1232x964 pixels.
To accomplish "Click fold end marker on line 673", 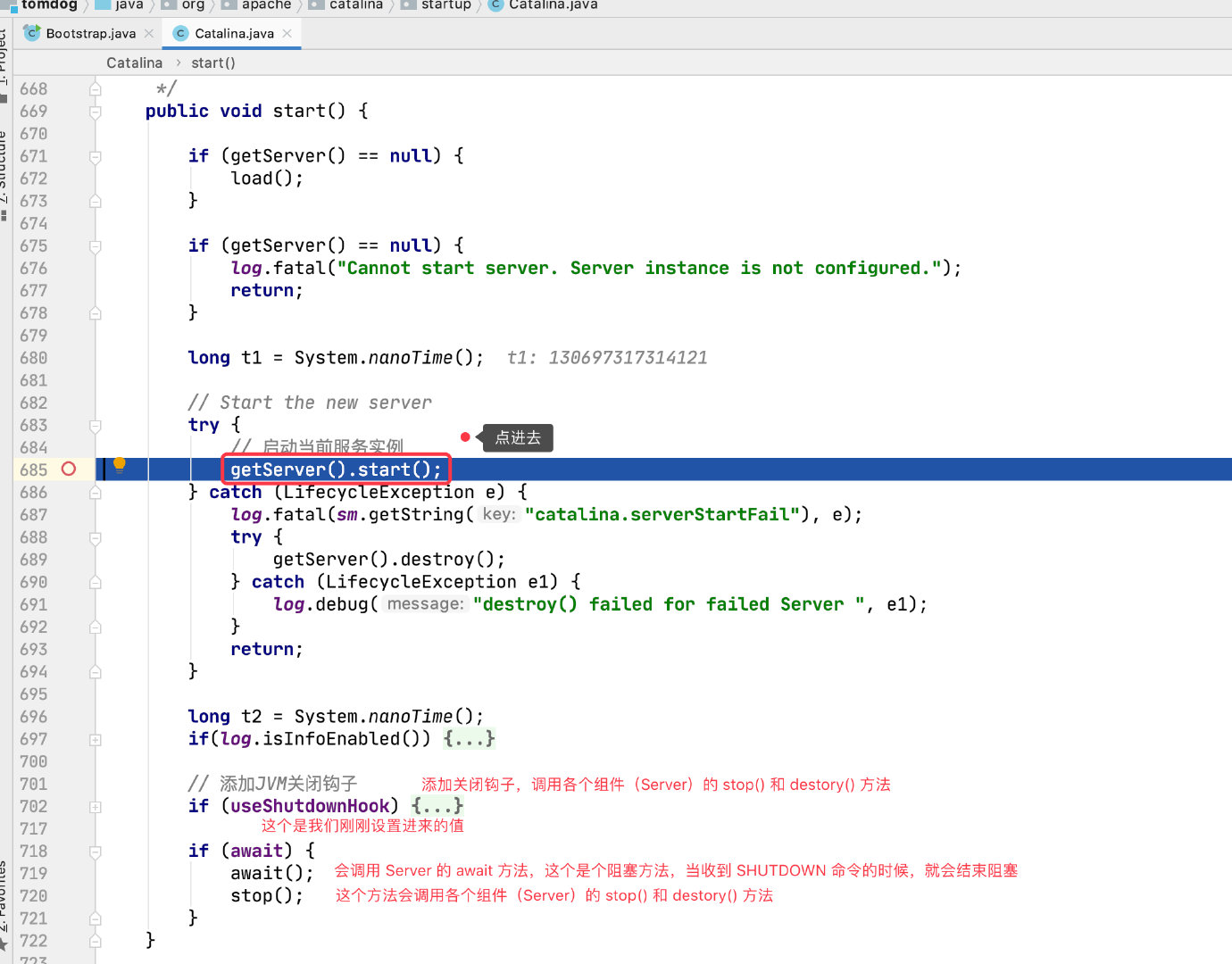I will coord(96,202).
